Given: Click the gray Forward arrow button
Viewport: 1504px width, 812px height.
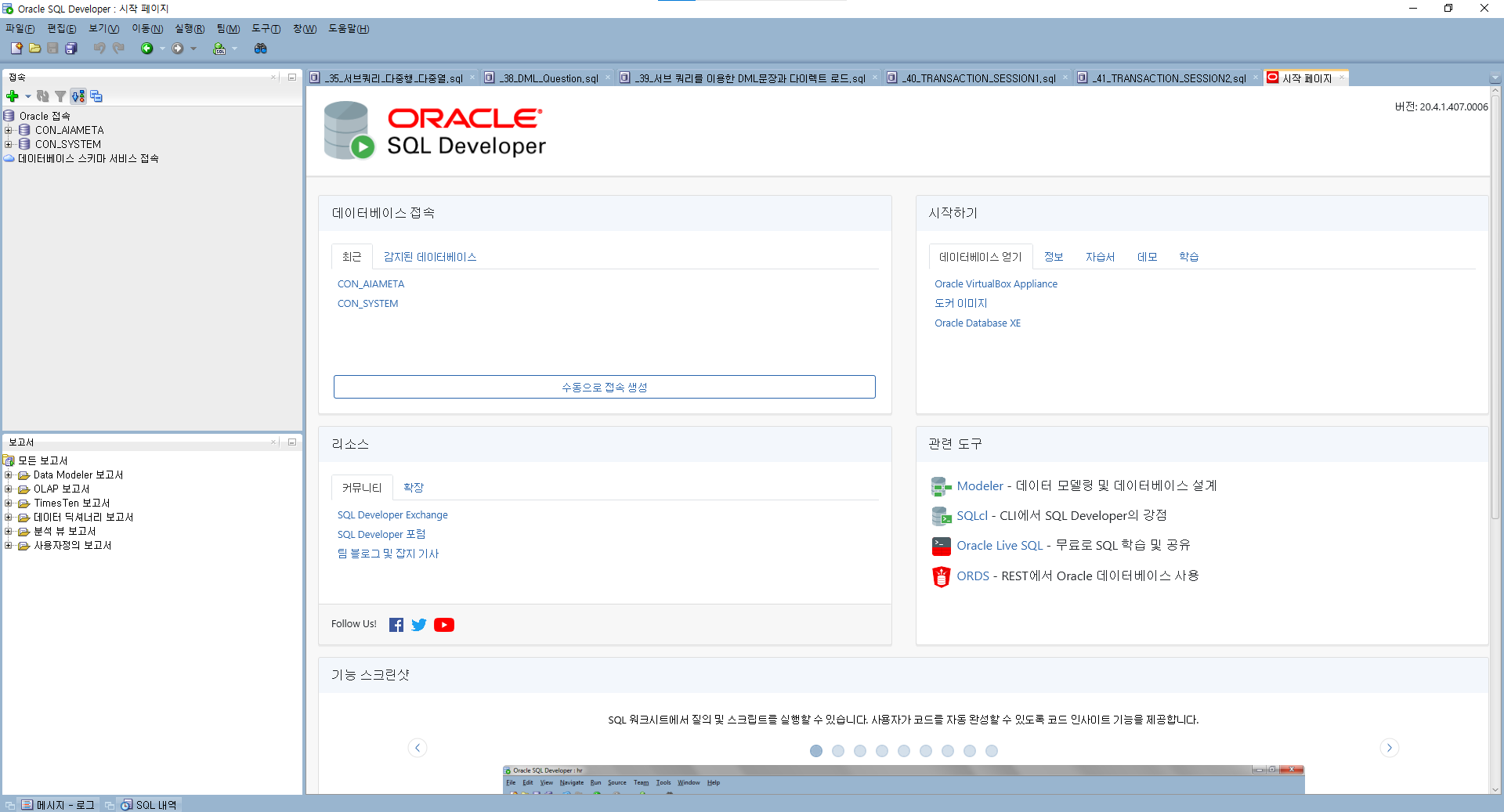Looking at the screenshot, I should click(178, 49).
